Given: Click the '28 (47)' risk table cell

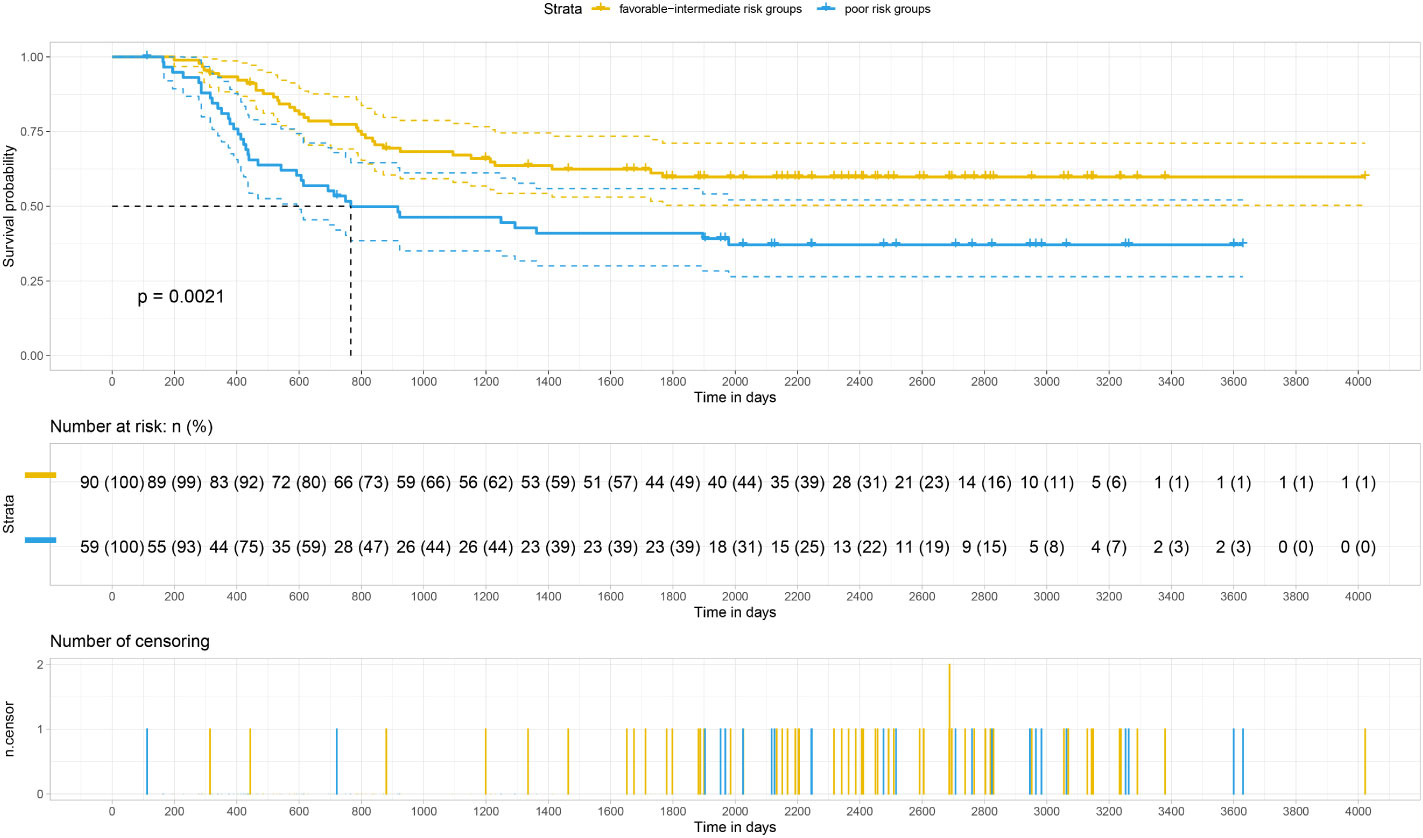Looking at the screenshot, I should [x=361, y=548].
